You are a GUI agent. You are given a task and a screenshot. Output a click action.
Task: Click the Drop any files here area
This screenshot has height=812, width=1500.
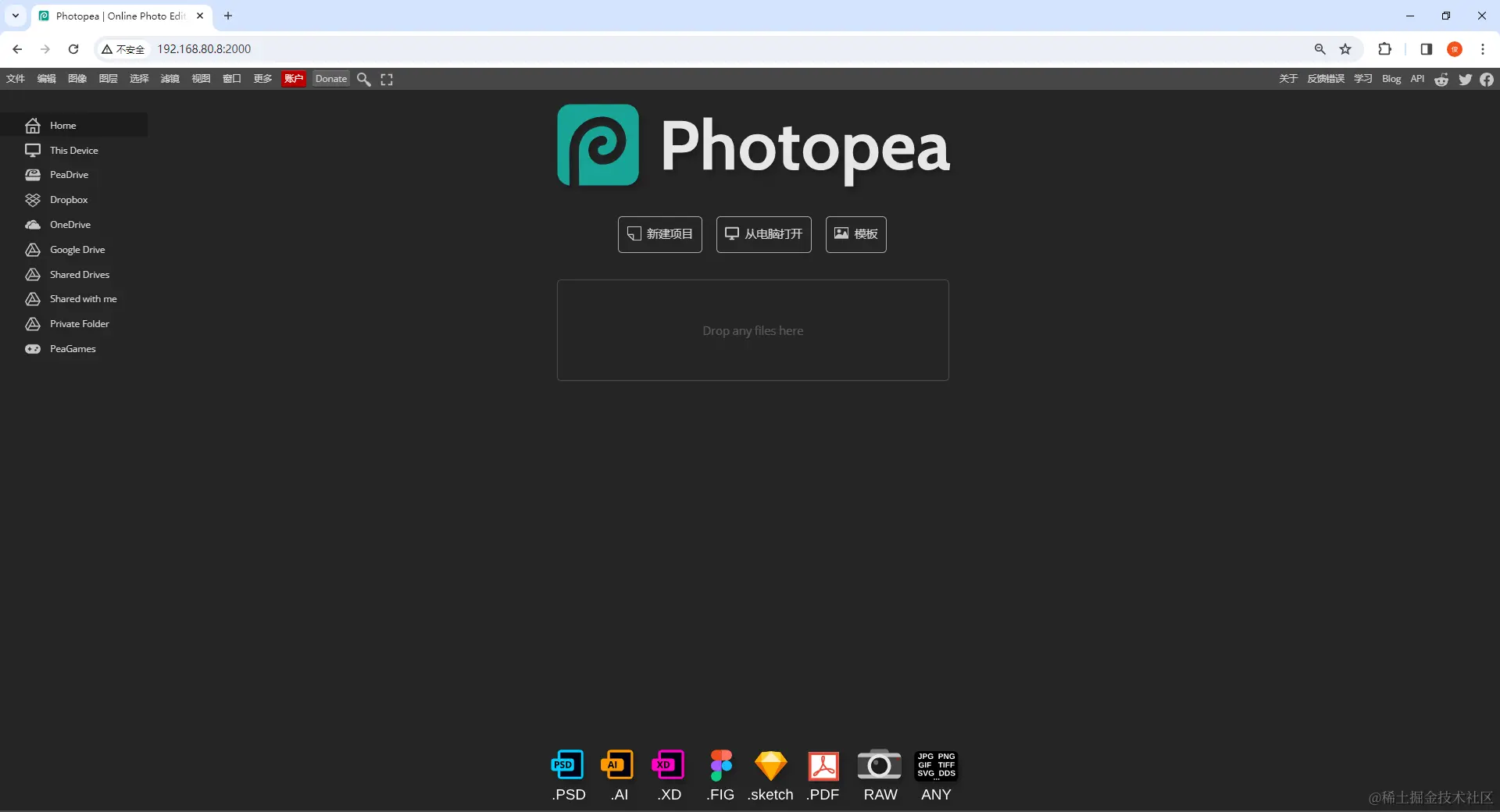pyautogui.click(x=752, y=330)
